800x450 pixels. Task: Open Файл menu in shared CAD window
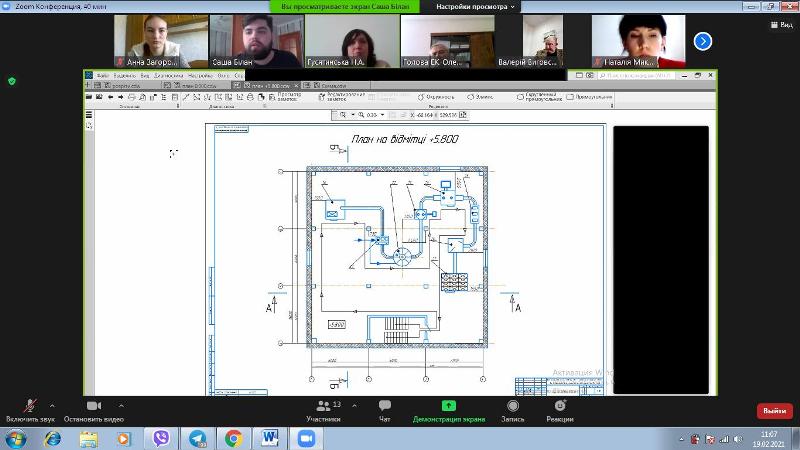[102, 76]
